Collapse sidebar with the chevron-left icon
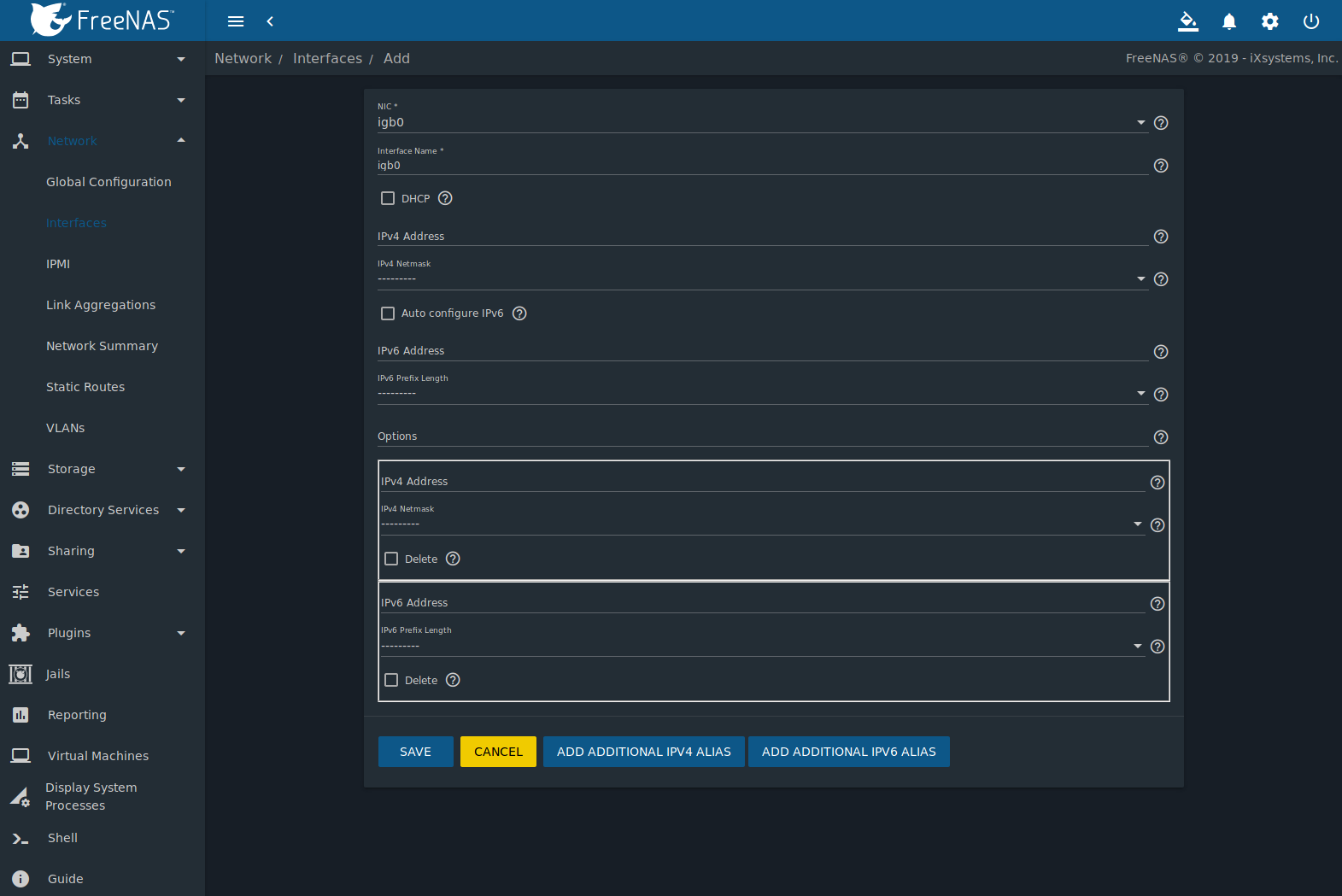The image size is (1342, 896). tap(270, 21)
